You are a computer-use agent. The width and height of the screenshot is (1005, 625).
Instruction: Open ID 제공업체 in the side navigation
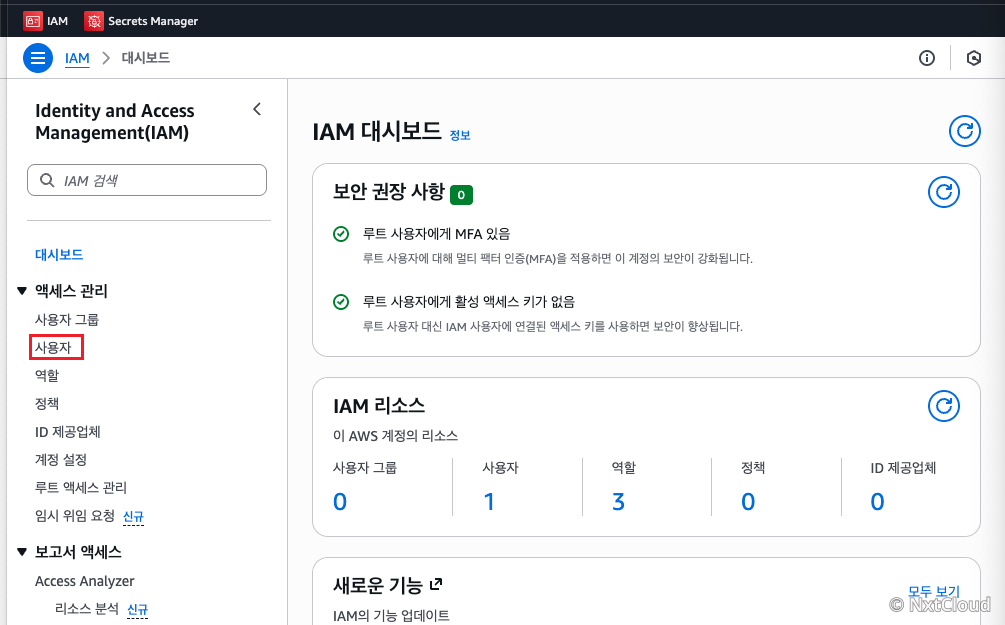(x=67, y=431)
